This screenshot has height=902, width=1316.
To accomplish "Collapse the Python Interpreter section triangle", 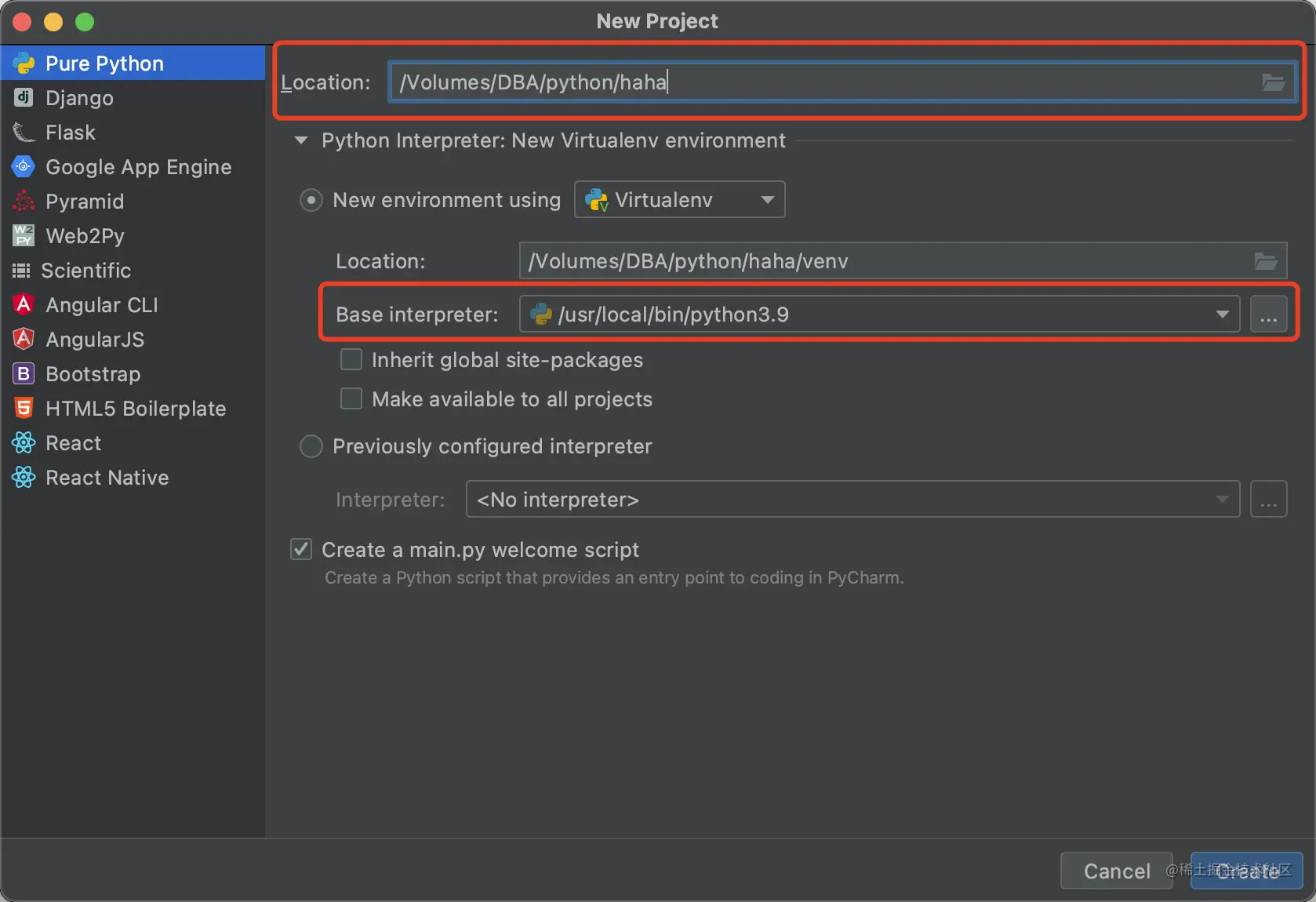I will click(x=301, y=141).
